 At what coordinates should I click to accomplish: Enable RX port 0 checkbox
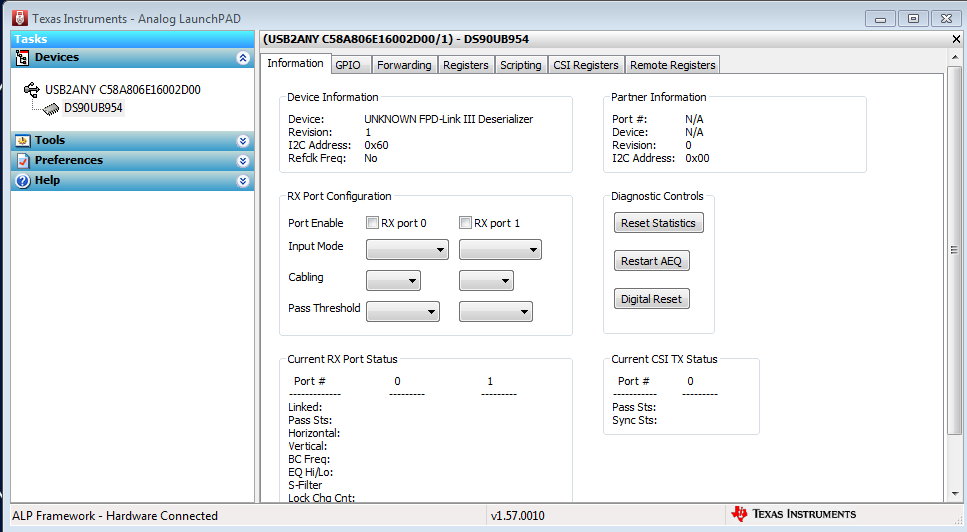[x=372, y=223]
